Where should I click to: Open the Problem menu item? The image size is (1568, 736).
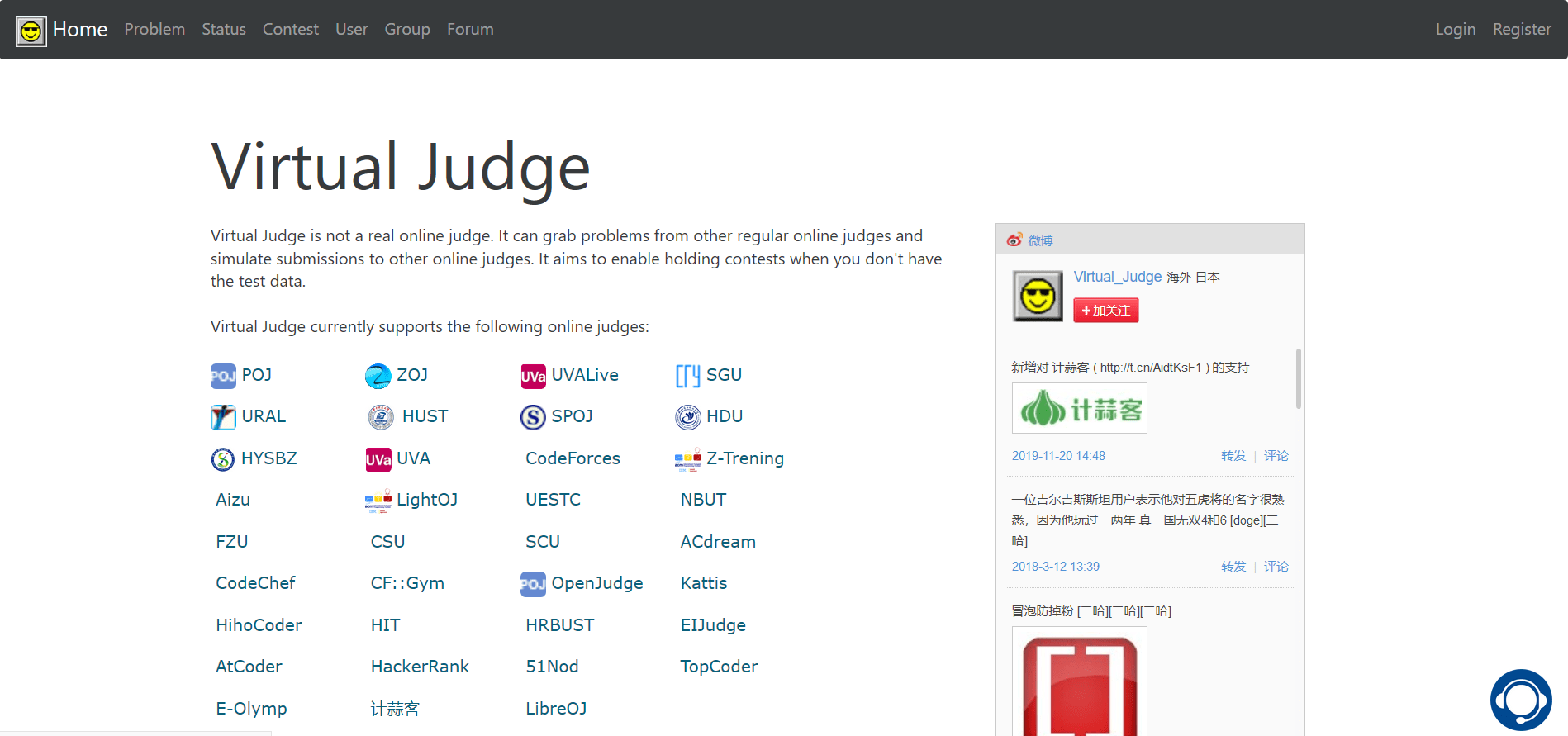tap(154, 29)
